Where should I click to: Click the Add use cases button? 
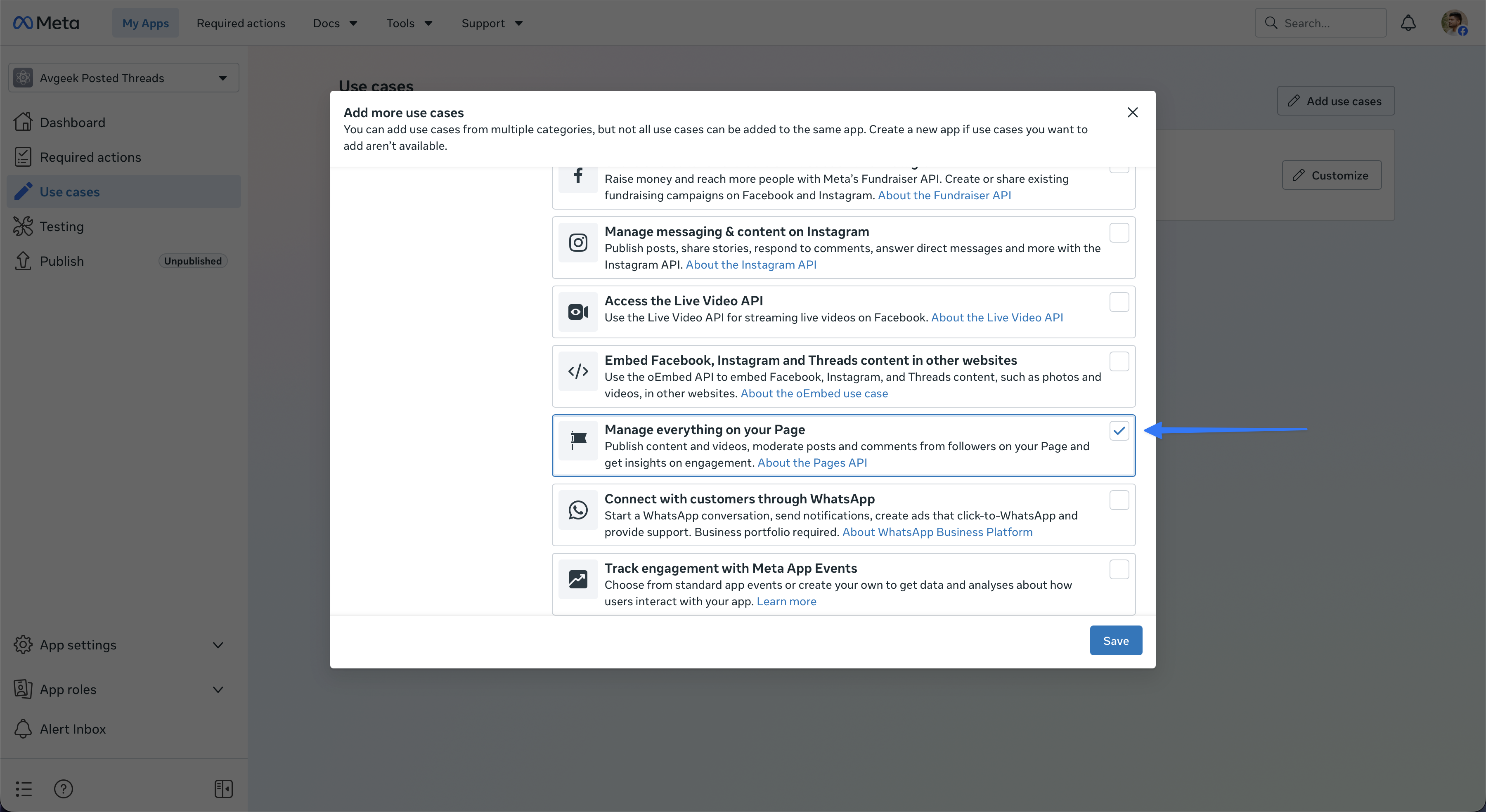tap(1335, 101)
